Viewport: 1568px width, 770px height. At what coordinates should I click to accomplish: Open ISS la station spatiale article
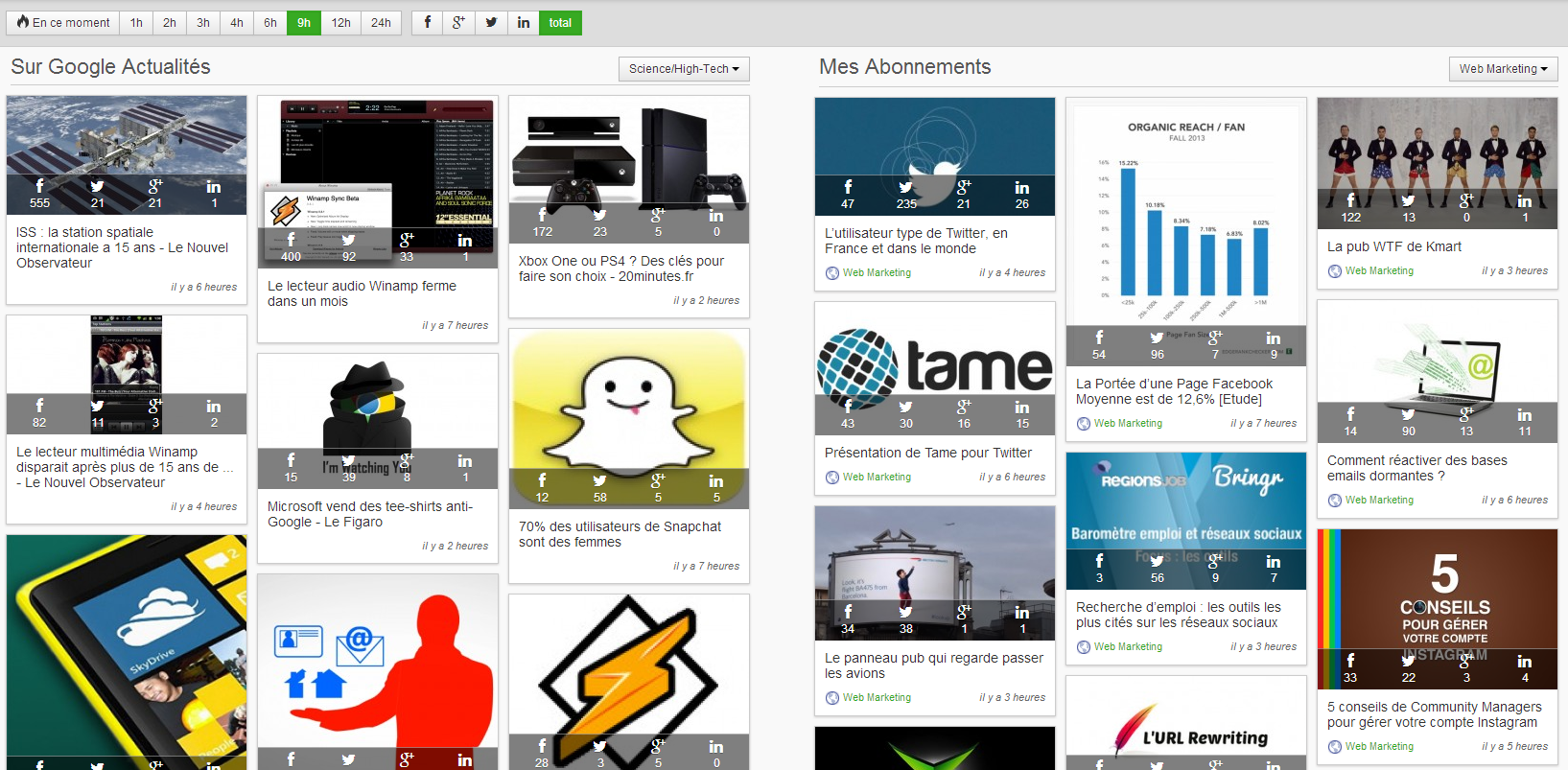coord(122,247)
